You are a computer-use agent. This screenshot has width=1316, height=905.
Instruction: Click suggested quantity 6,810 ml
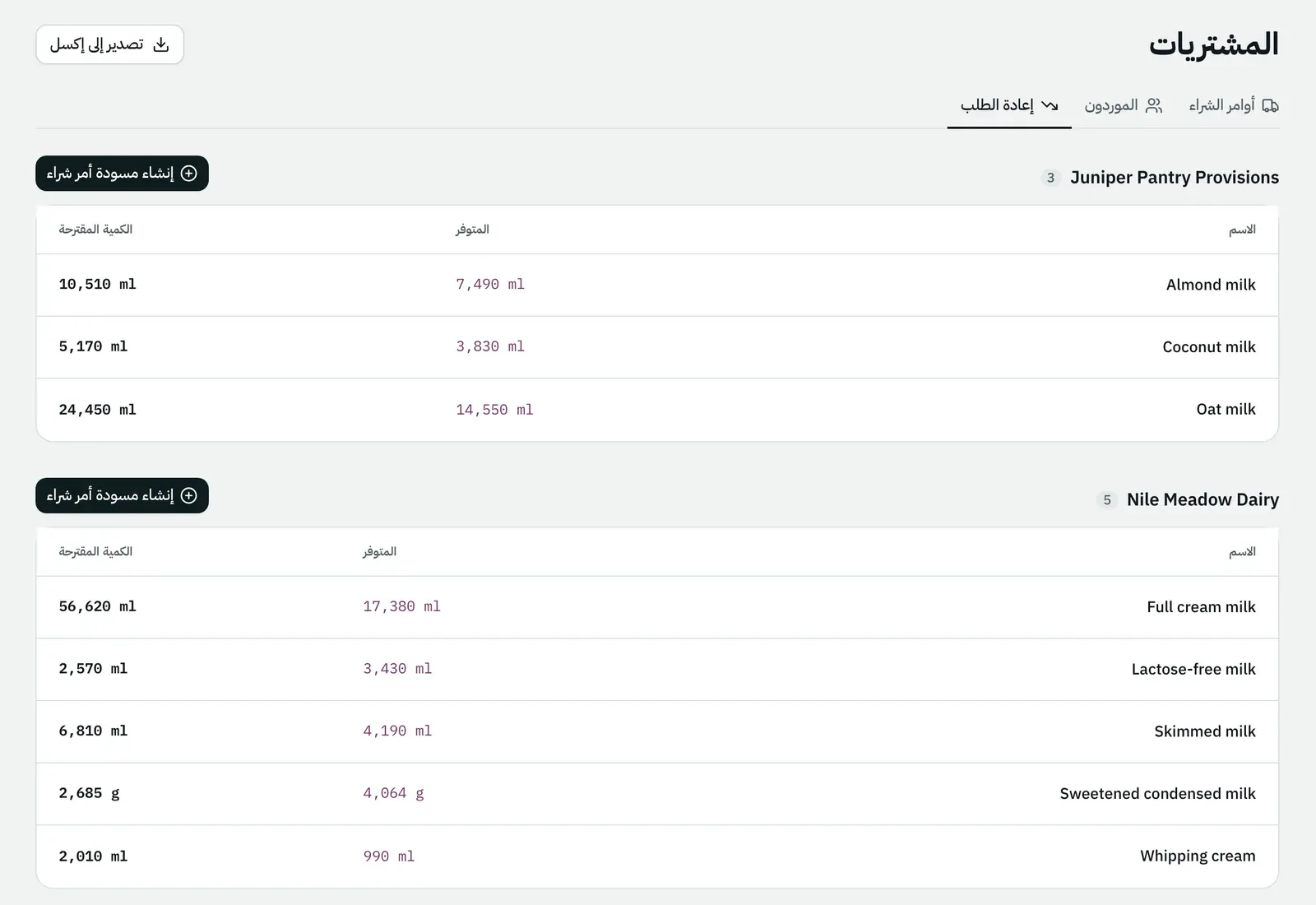(x=93, y=731)
